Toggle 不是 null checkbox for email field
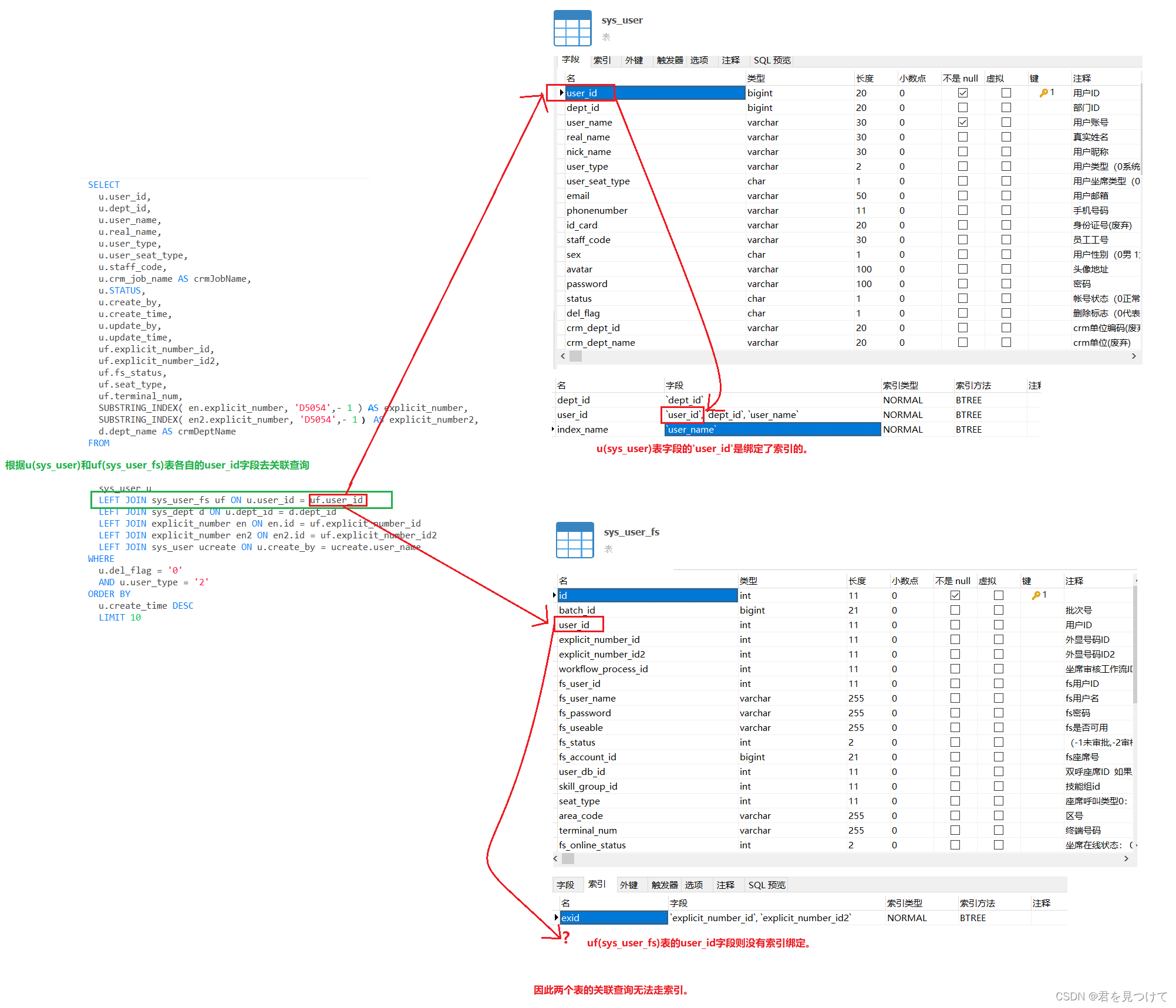Screen dimensions: 1176x1008 click(x=962, y=195)
